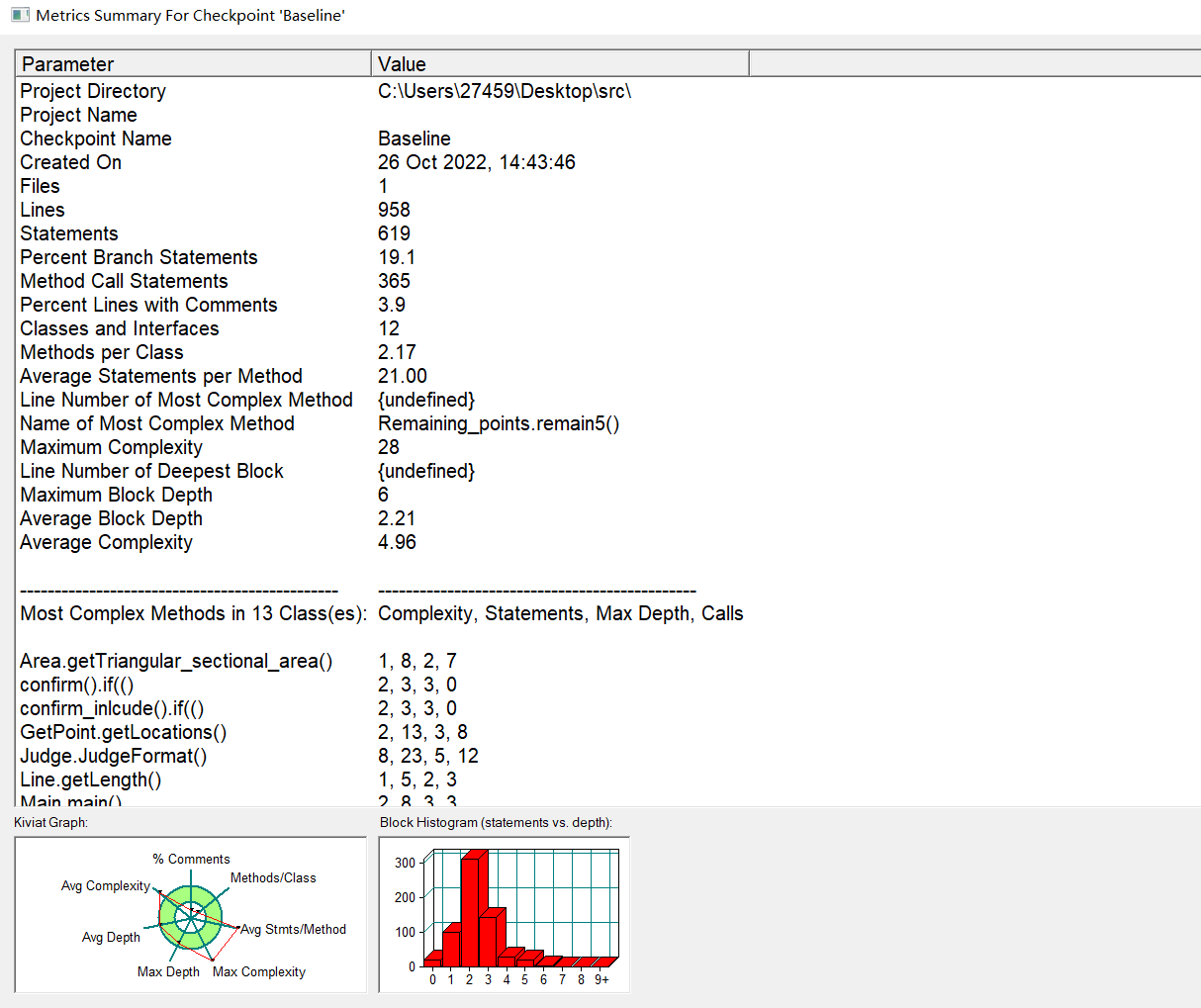This screenshot has height=1008, width=1201.
Task: Click the date 26 Oct 2022, 14:43:46
Action: (x=477, y=162)
